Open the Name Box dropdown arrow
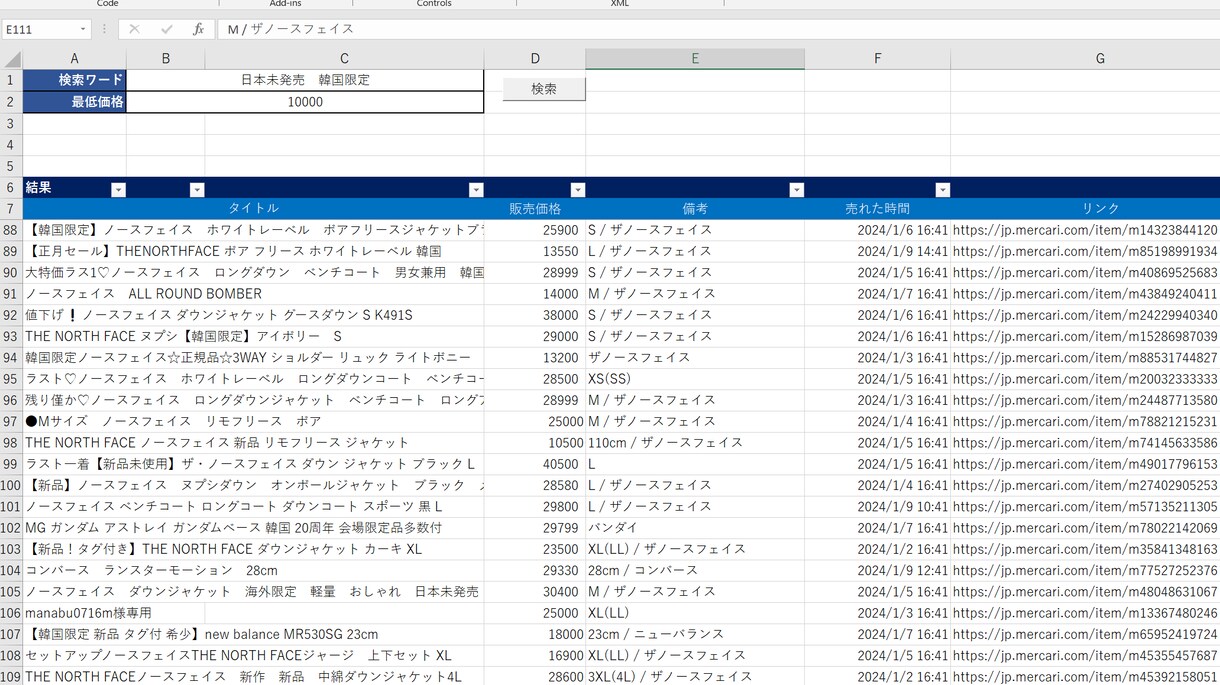 pos(83,29)
